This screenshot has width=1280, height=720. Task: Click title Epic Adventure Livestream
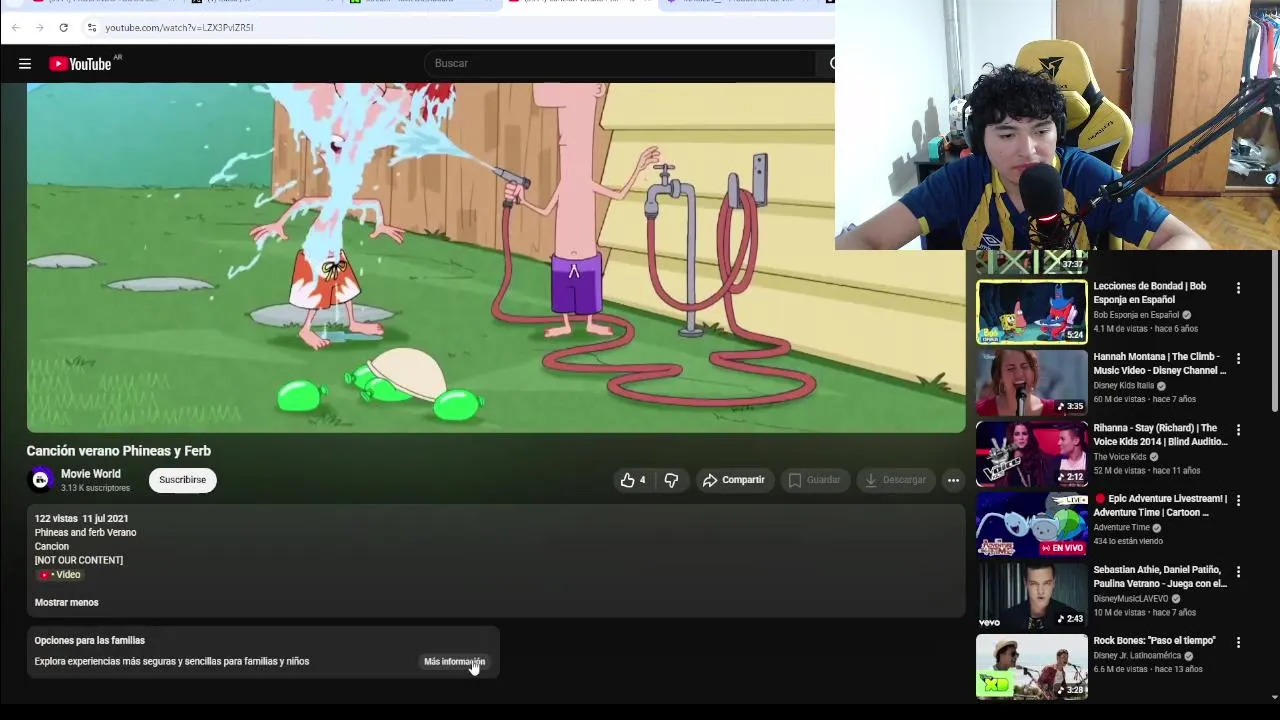[x=1160, y=505]
